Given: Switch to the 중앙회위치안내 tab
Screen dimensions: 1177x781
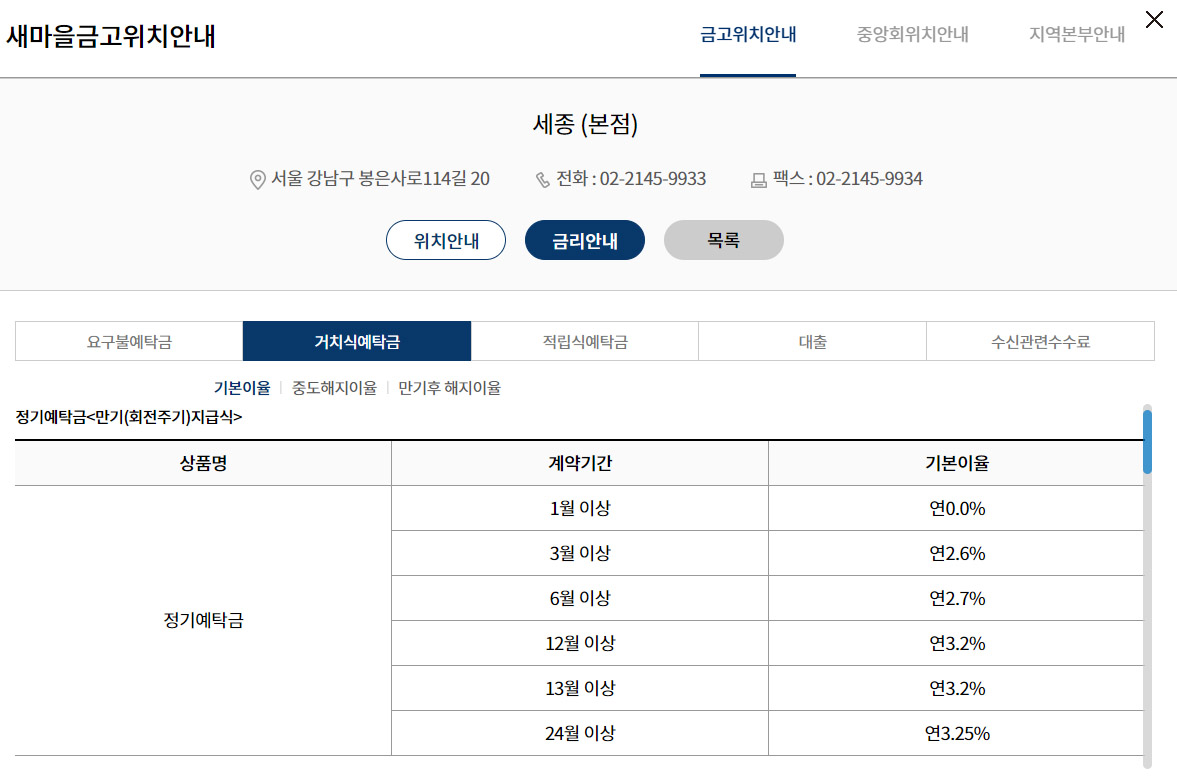Looking at the screenshot, I should pos(910,33).
